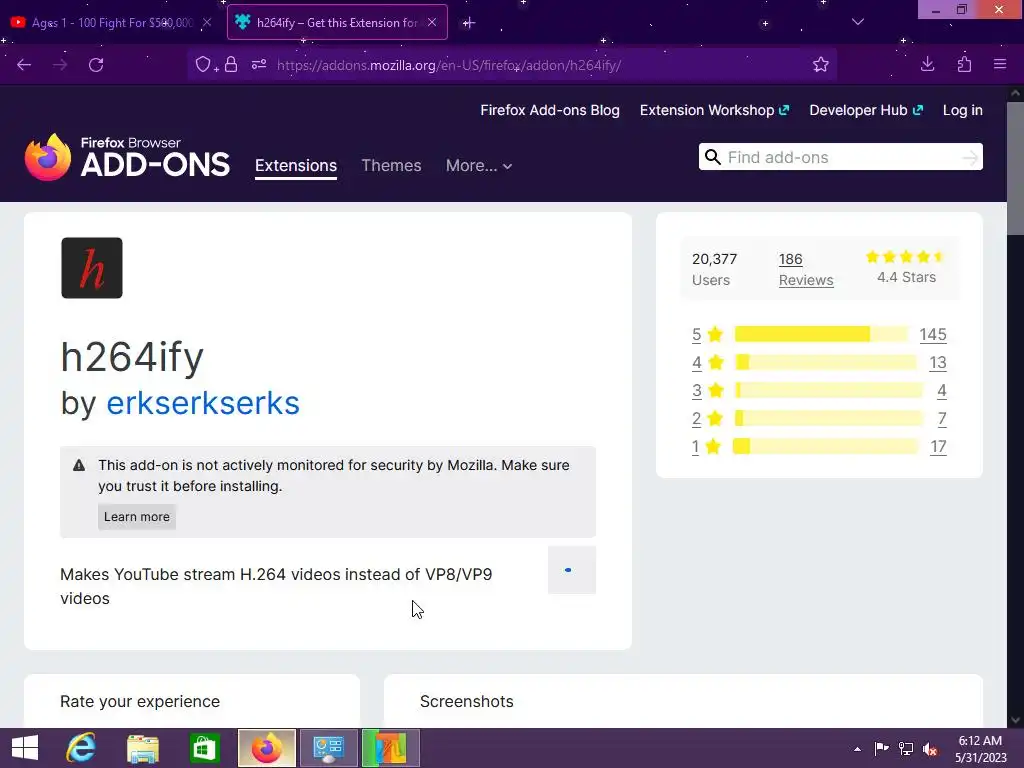Open the Extensions section

296,165
